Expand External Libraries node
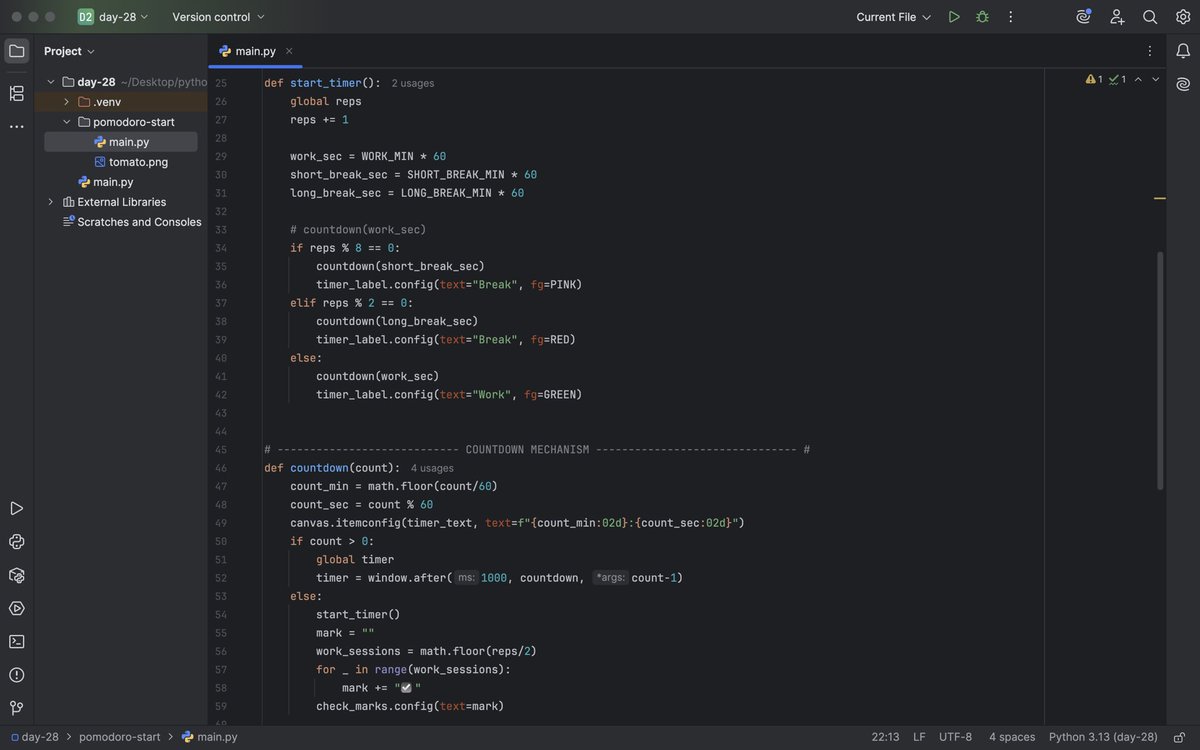1200x750 pixels. pyautogui.click(x=50, y=202)
